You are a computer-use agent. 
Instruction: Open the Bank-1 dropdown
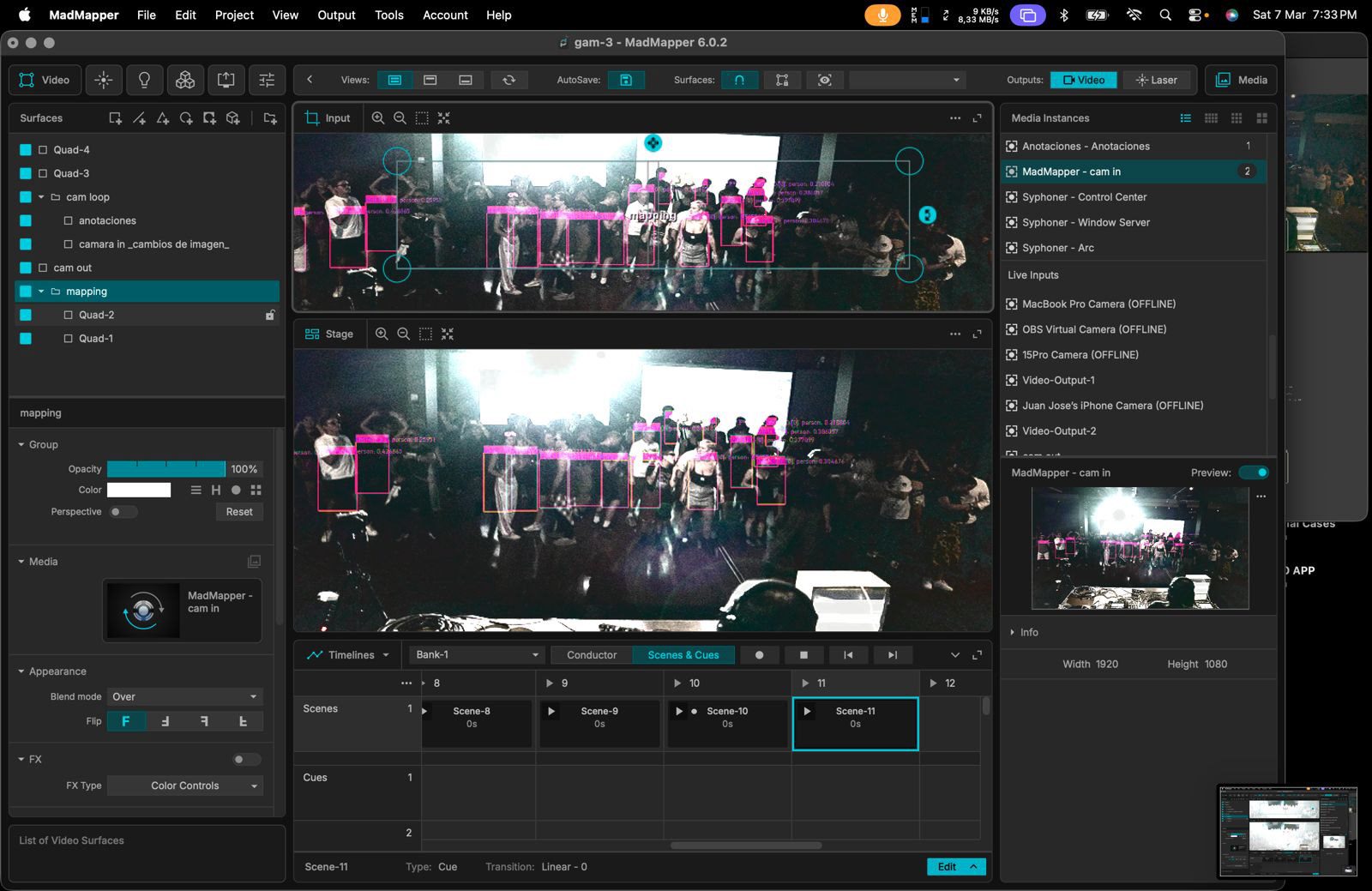(476, 654)
